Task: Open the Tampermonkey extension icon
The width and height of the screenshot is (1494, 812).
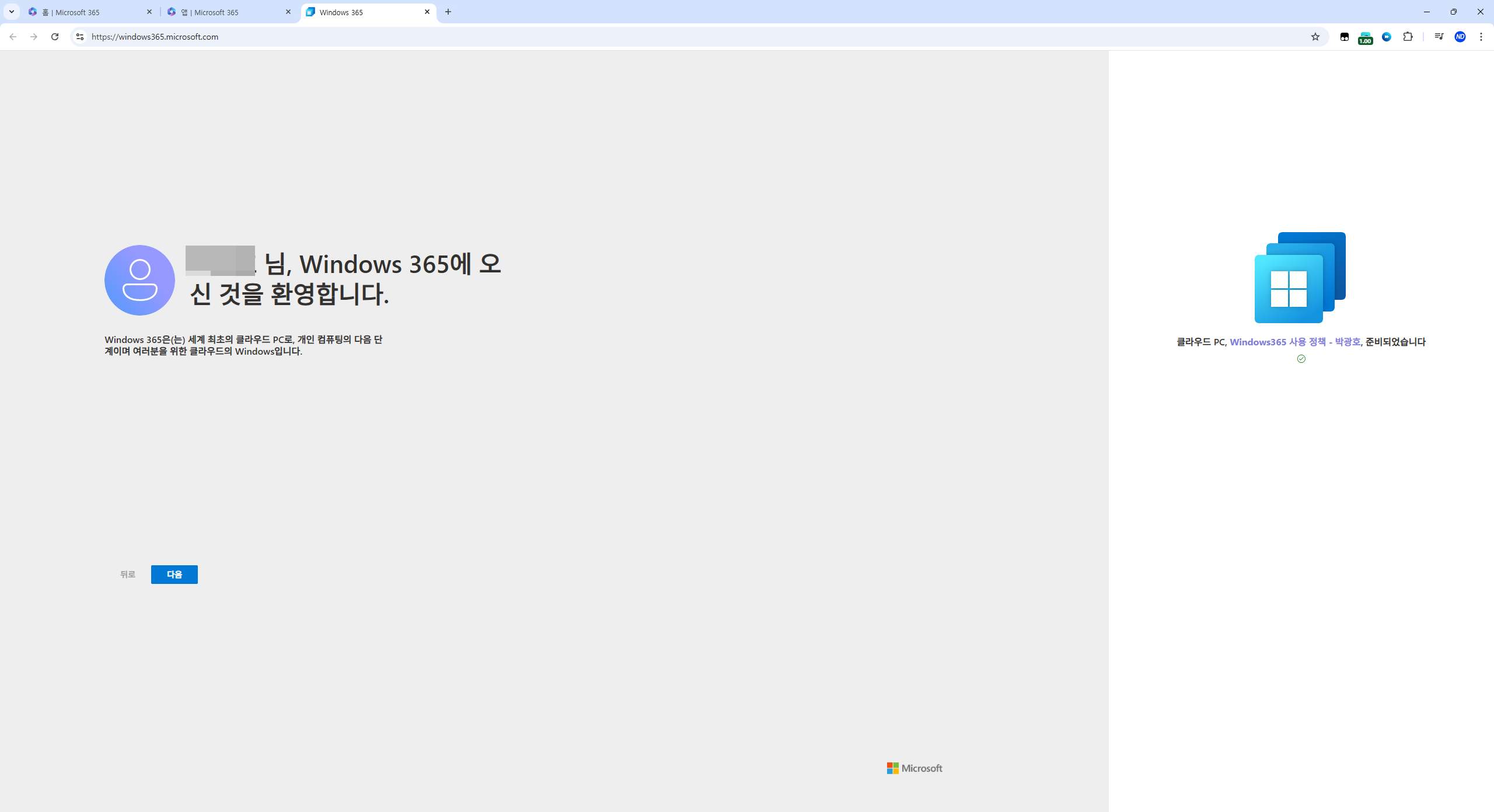Action: pyautogui.click(x=1345, y=37)
